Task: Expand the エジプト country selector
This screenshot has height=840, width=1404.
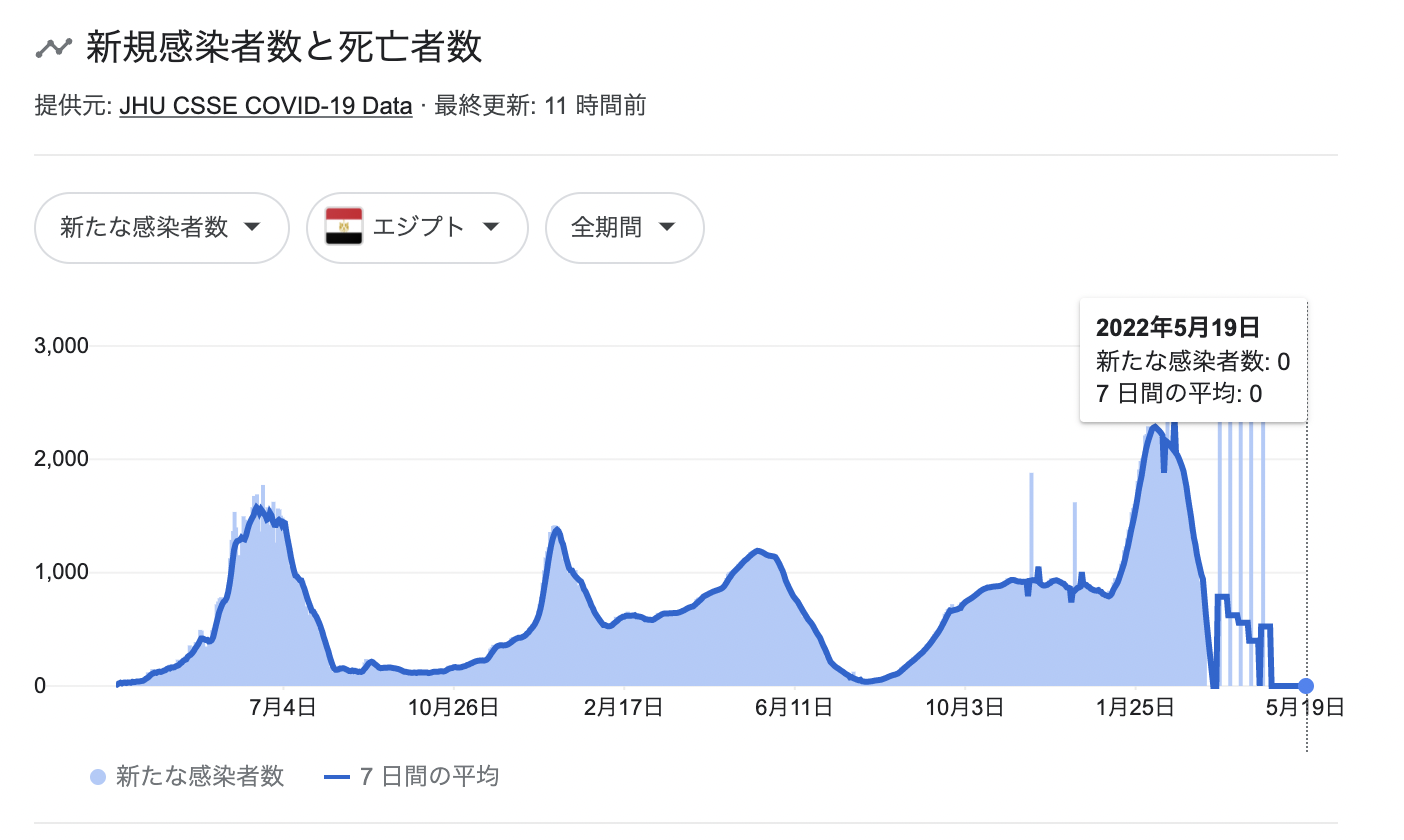Action: point(417,228)
